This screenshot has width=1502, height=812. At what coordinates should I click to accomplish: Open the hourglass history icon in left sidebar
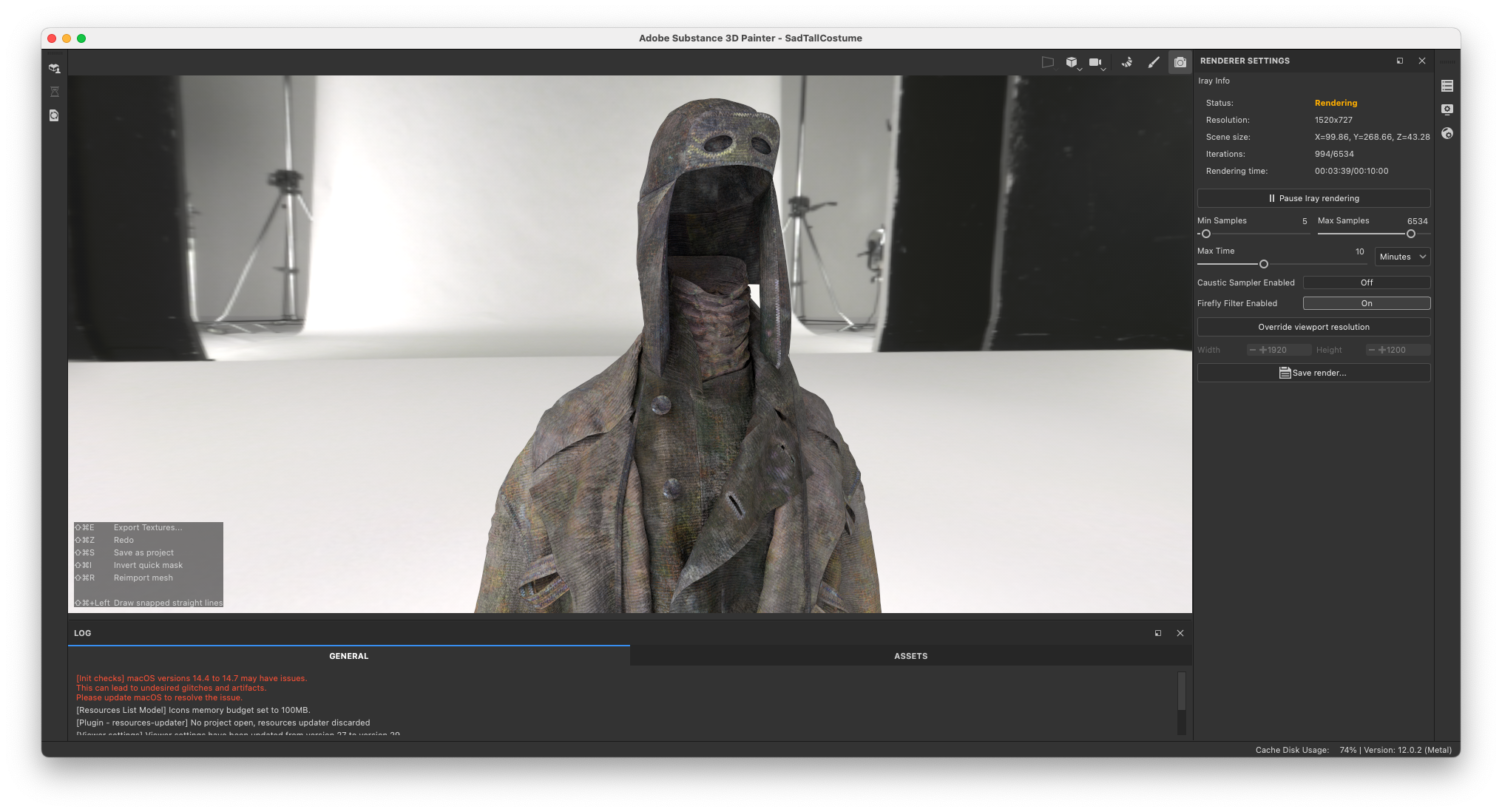click(54, 92)
